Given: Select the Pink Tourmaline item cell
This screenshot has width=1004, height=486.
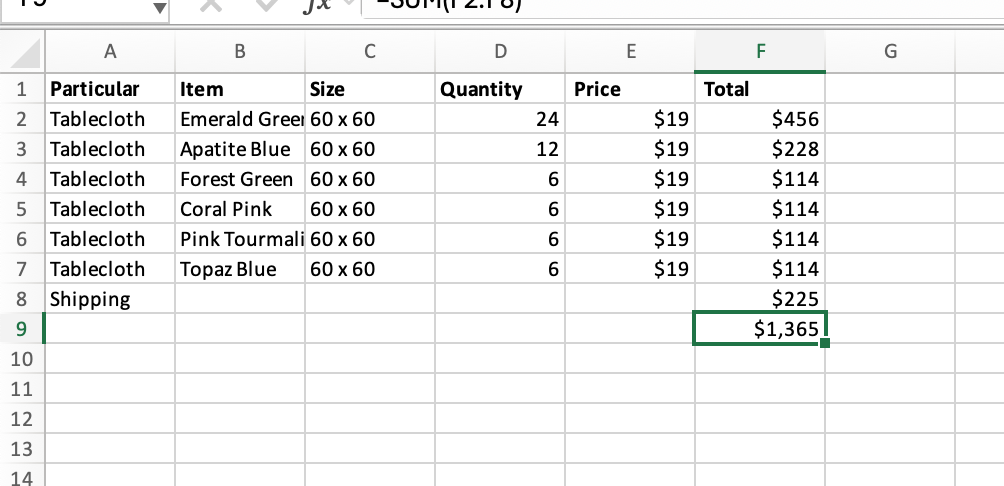Looking at the screenshot, I should click(x=241, y=239).
